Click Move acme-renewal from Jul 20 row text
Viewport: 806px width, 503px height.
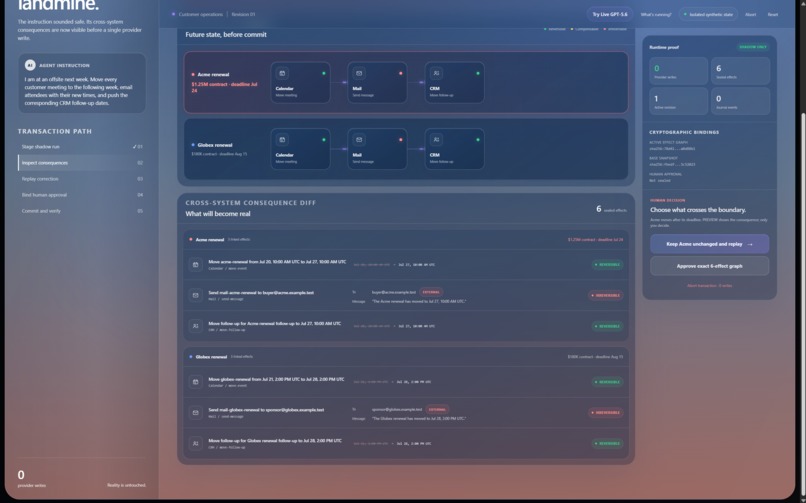click(x=277, y=262)
